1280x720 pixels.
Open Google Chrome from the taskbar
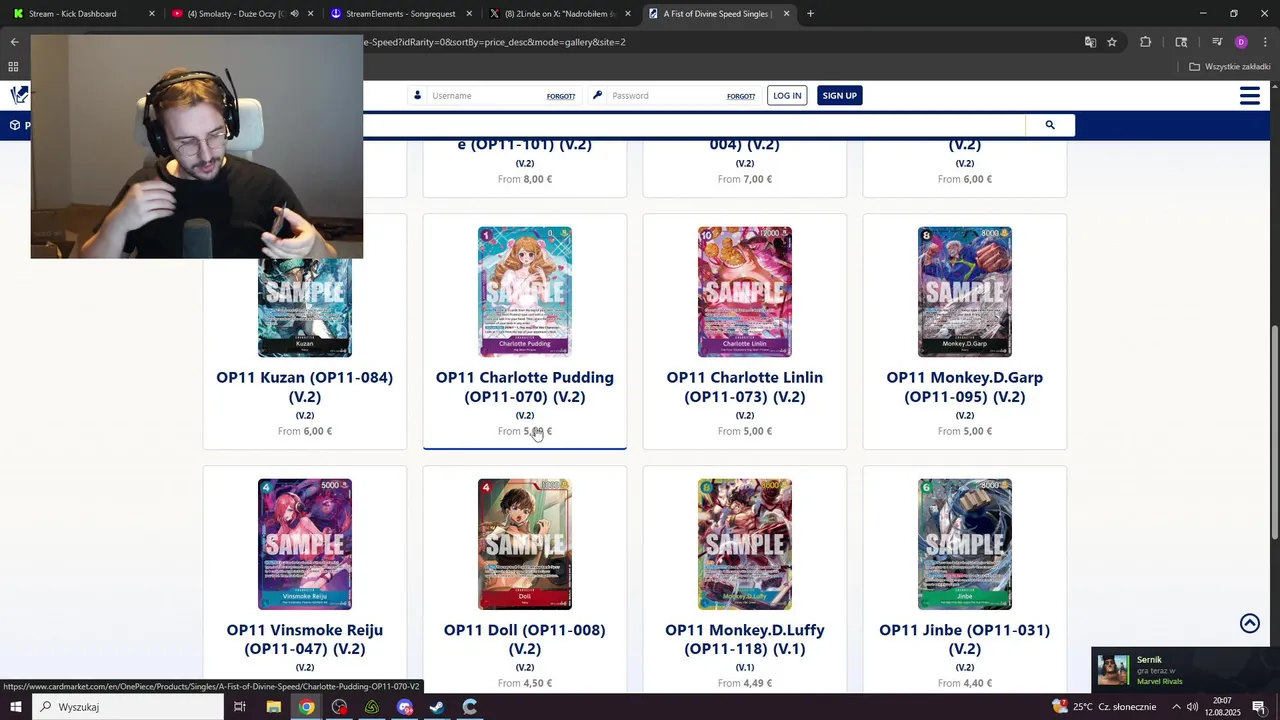point(306,707)
